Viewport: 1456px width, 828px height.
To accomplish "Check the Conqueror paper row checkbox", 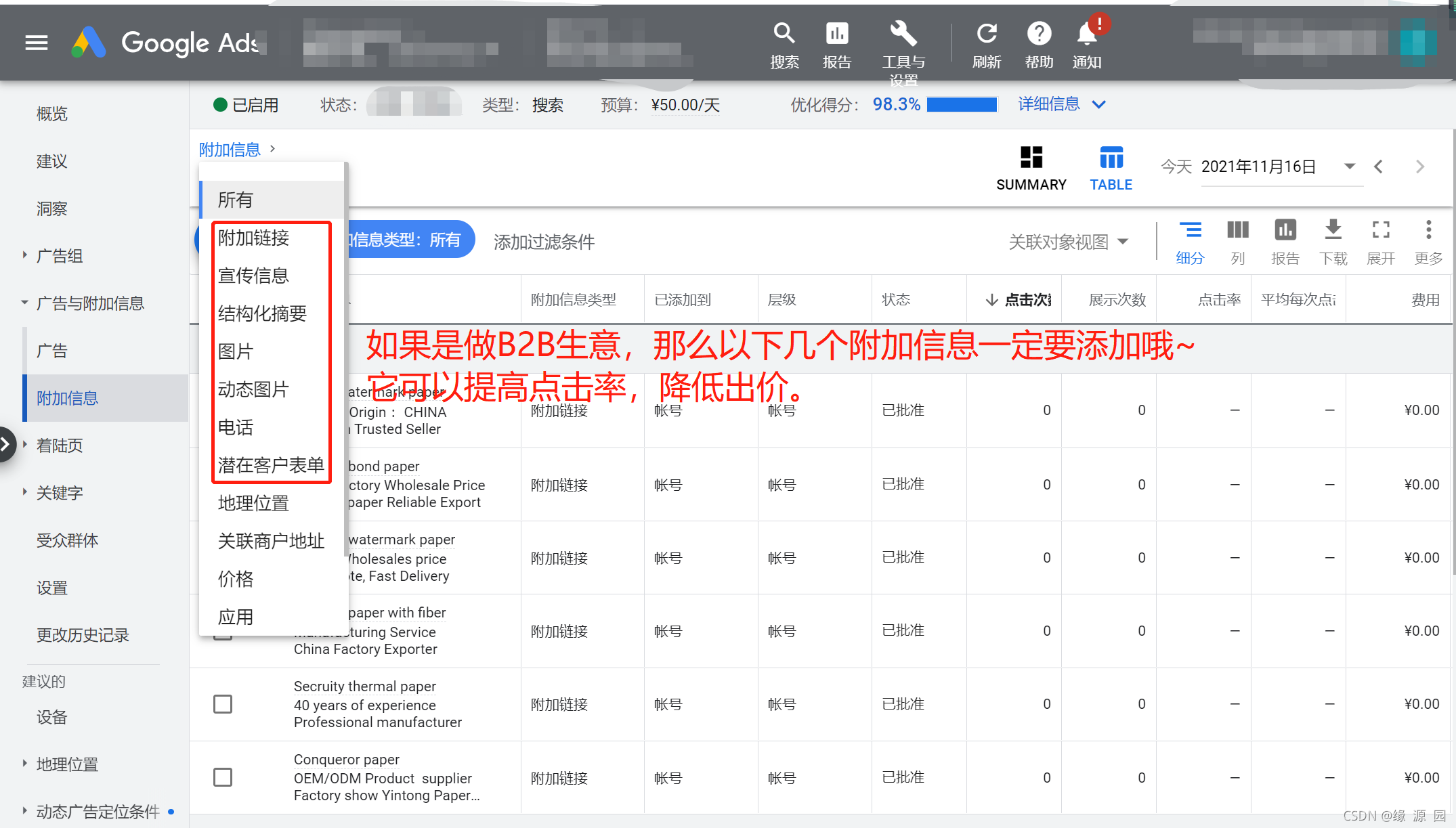I will [223, 777].
